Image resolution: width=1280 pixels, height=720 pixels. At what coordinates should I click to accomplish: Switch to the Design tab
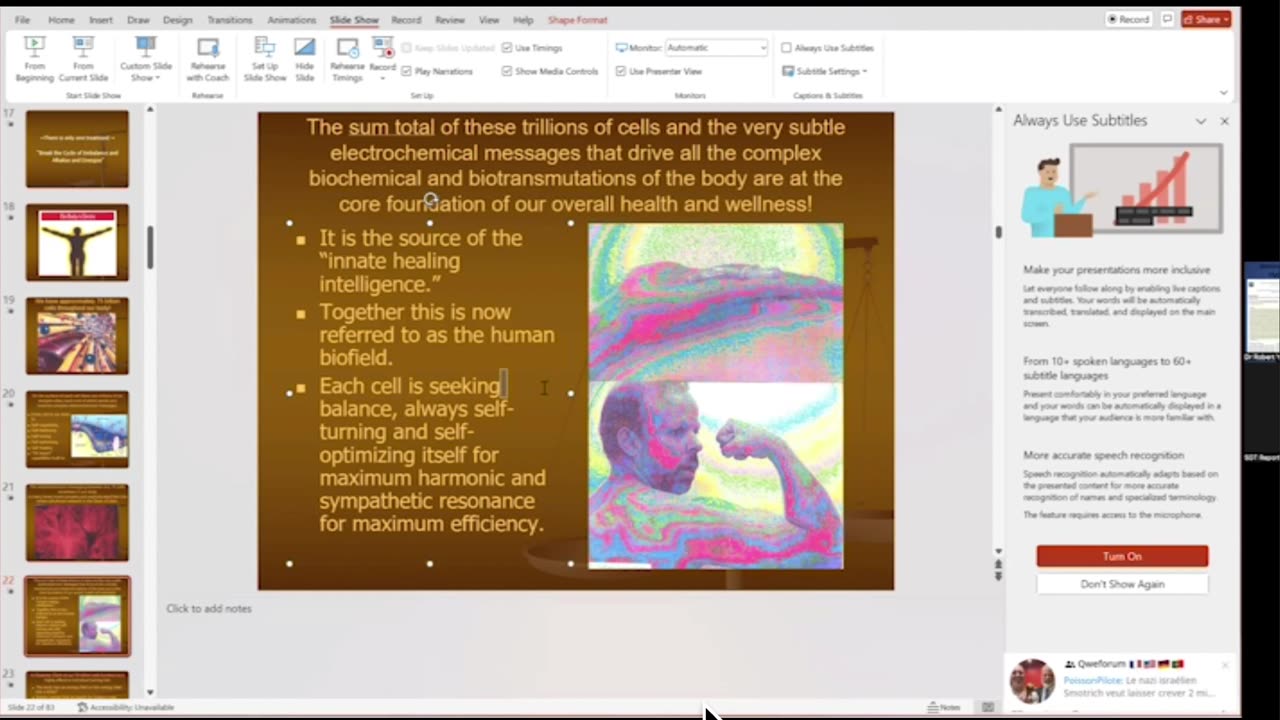tap(177, 20)
